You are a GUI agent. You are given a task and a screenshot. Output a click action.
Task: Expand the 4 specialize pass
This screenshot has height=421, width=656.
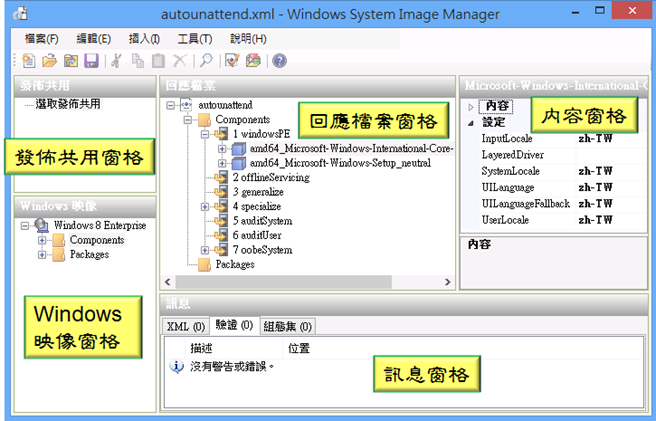pyautogui.click(x=205, y=206)
